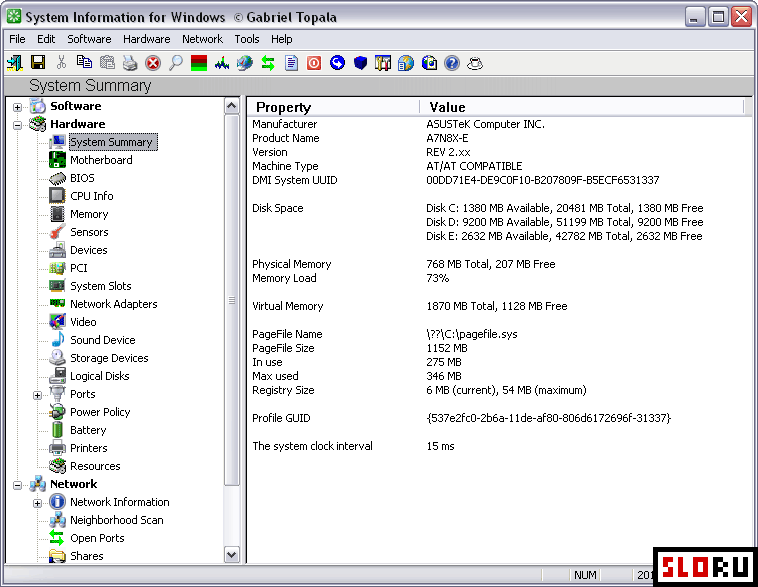Click the graph spikes toolbar icon
The height and width of the screenshot is (587, 758).
222,63
